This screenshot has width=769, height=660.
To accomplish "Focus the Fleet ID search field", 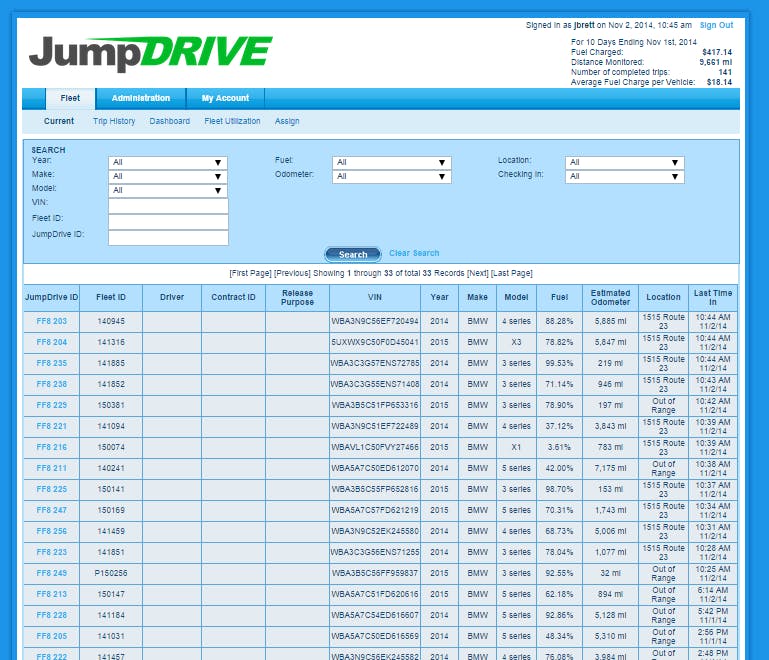I will 168,221.
